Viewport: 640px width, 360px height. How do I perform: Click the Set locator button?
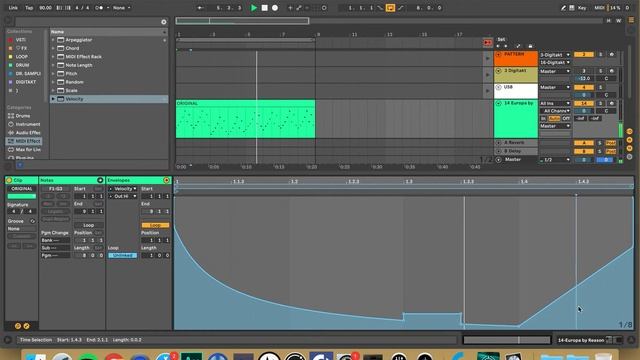pos(501,39)
